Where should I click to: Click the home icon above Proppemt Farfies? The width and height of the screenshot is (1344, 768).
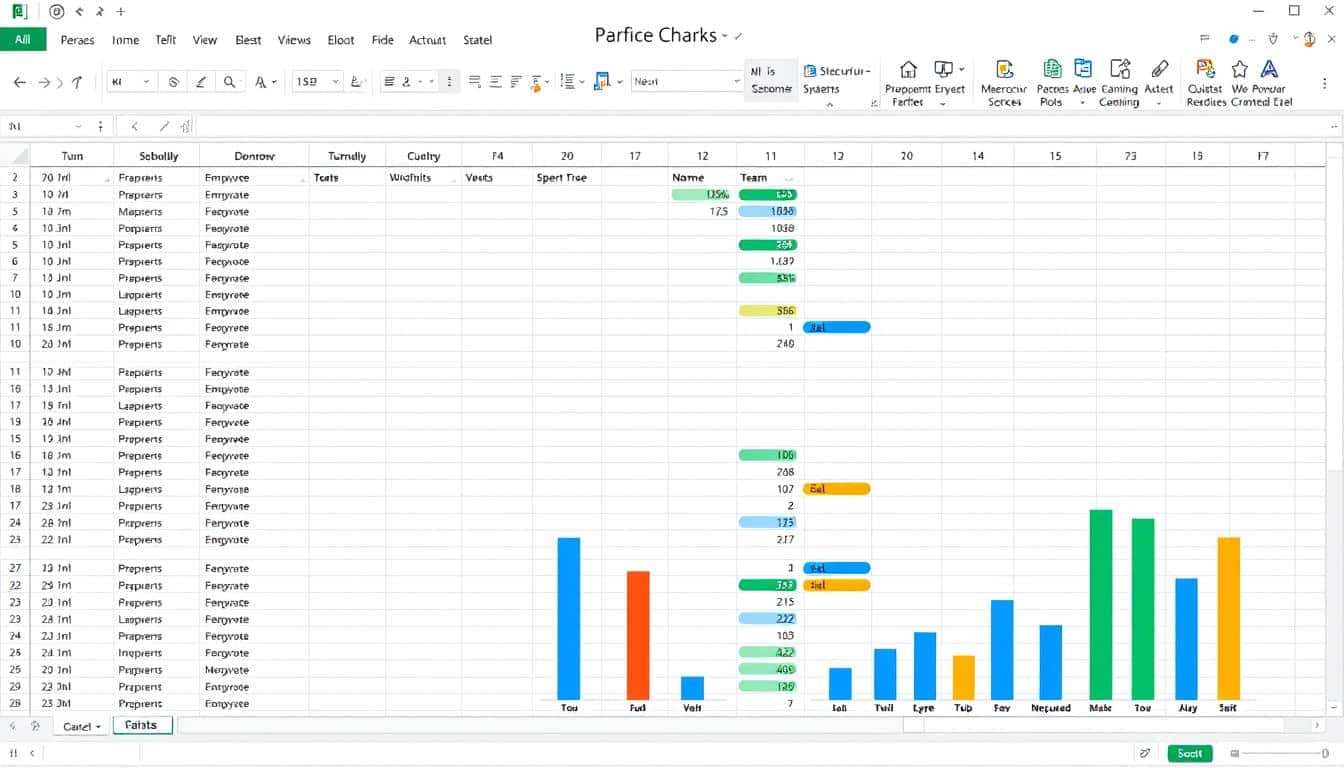click(908, 69)
